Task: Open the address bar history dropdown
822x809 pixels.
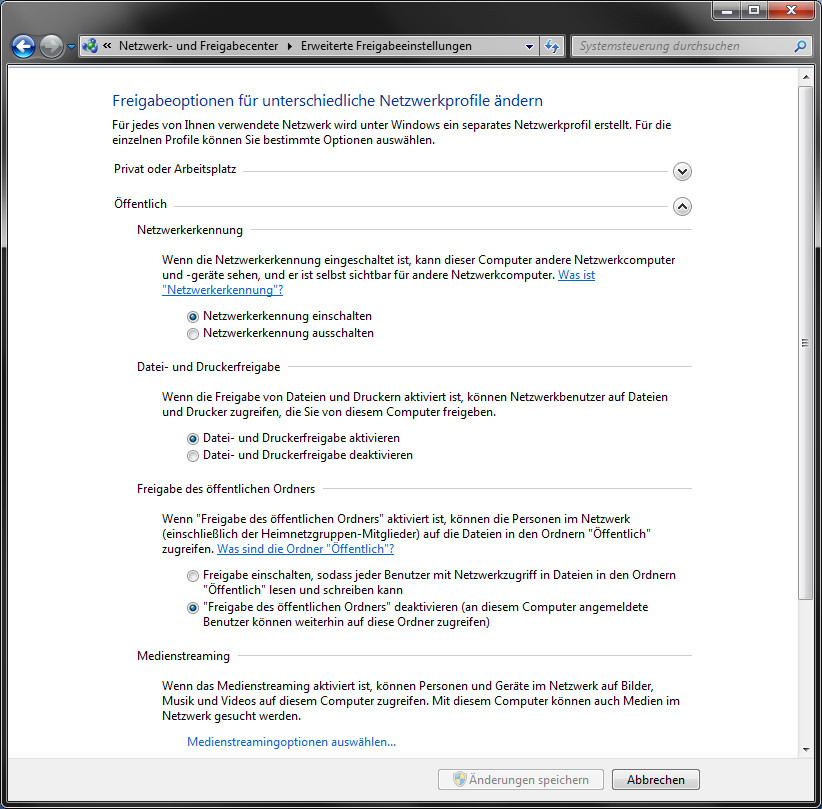Action: click(x=529, y=46)
